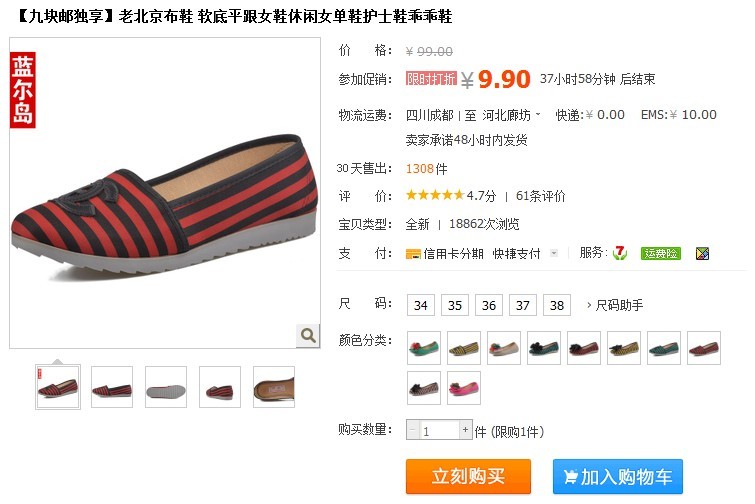Increase quantity with the plus button
Screen dimensions: 755x504
pos(465,429)
